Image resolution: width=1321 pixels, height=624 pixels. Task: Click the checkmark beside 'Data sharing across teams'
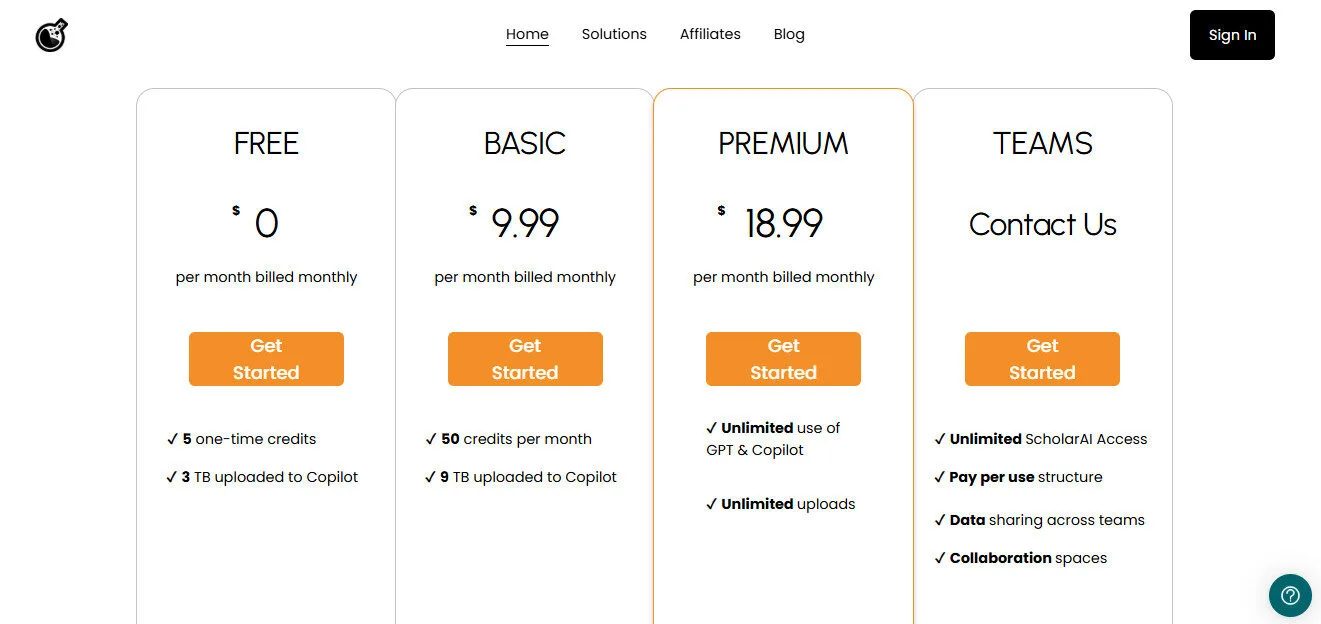coord(940,520)
